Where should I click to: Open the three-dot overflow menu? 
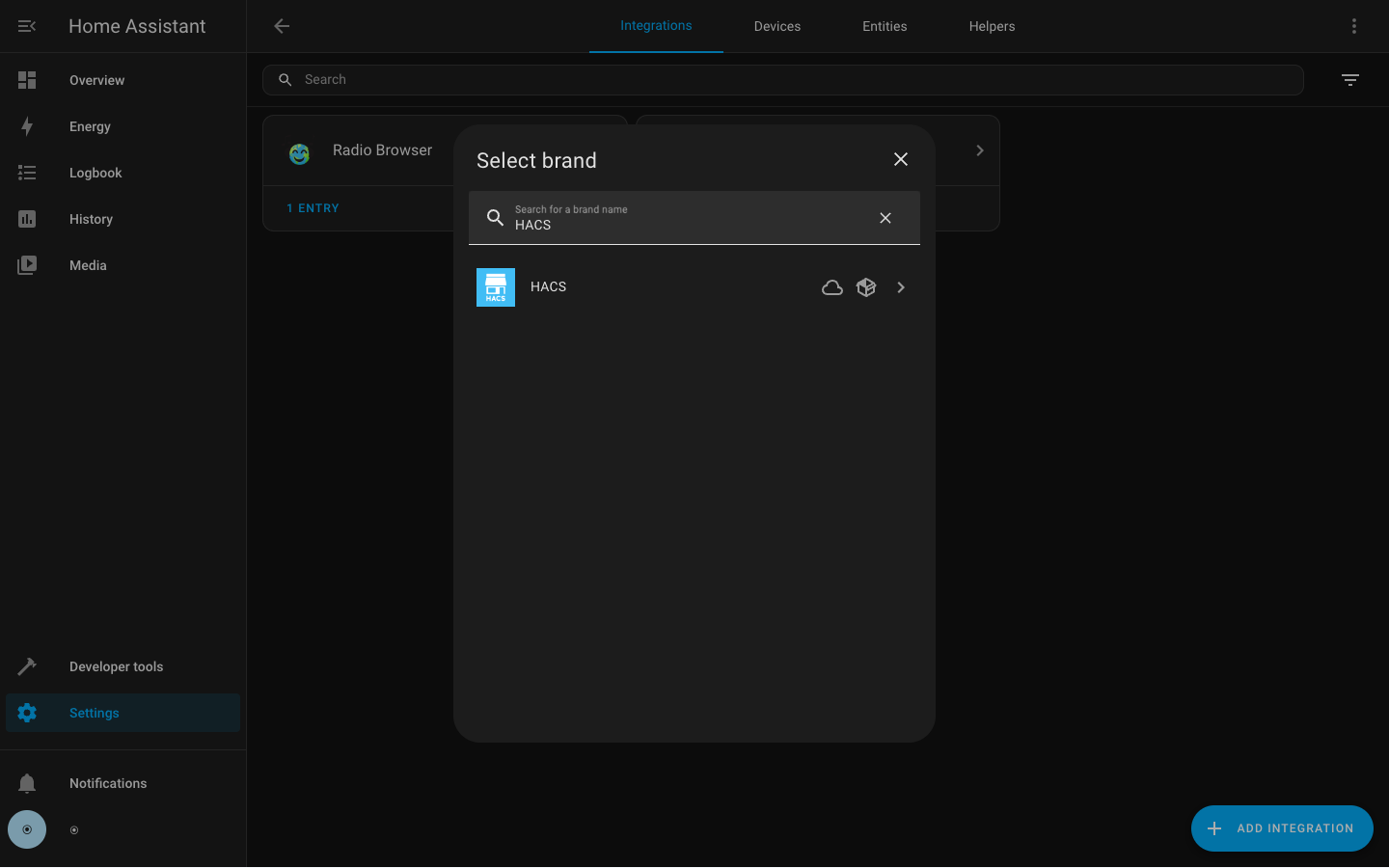[x=1353, y=26]
